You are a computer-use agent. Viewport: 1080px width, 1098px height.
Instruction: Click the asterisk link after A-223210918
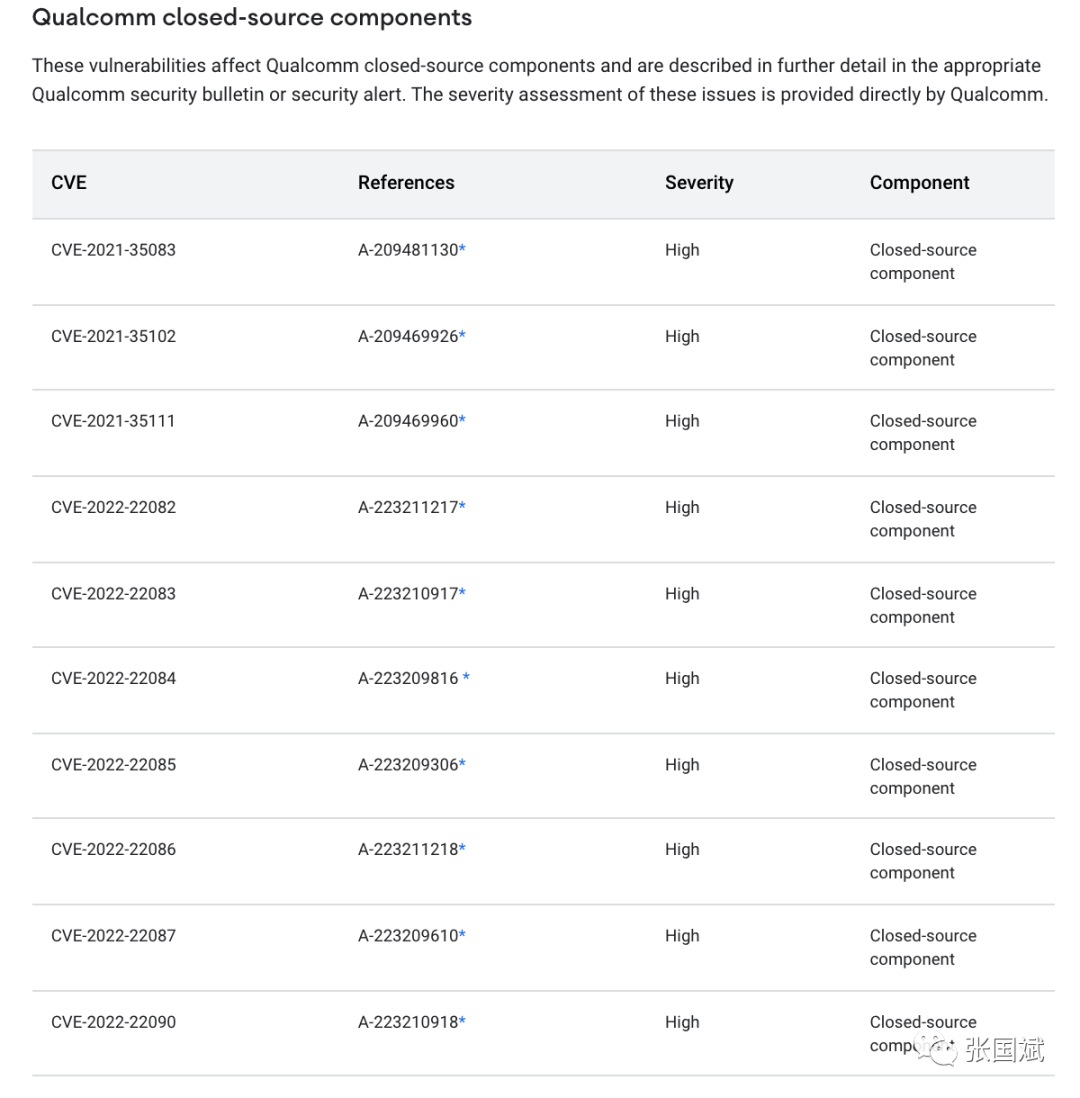(462, 1020)
